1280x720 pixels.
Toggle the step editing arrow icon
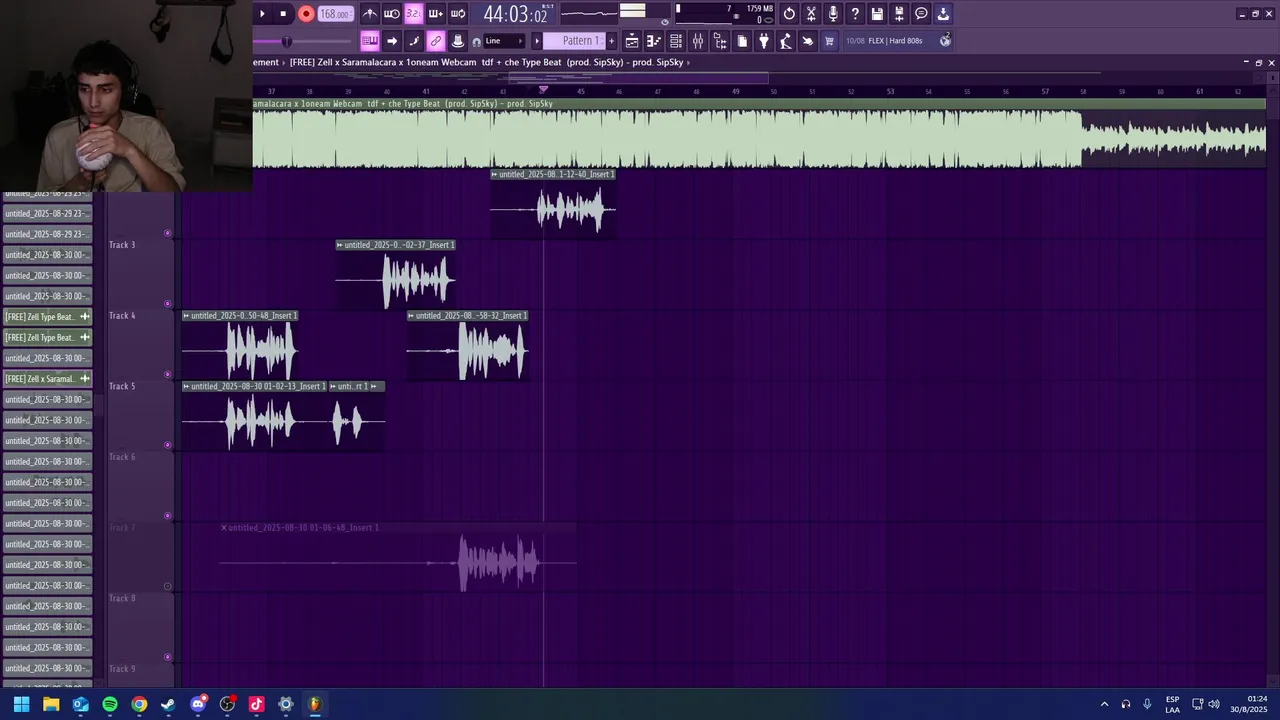point(392,41)
